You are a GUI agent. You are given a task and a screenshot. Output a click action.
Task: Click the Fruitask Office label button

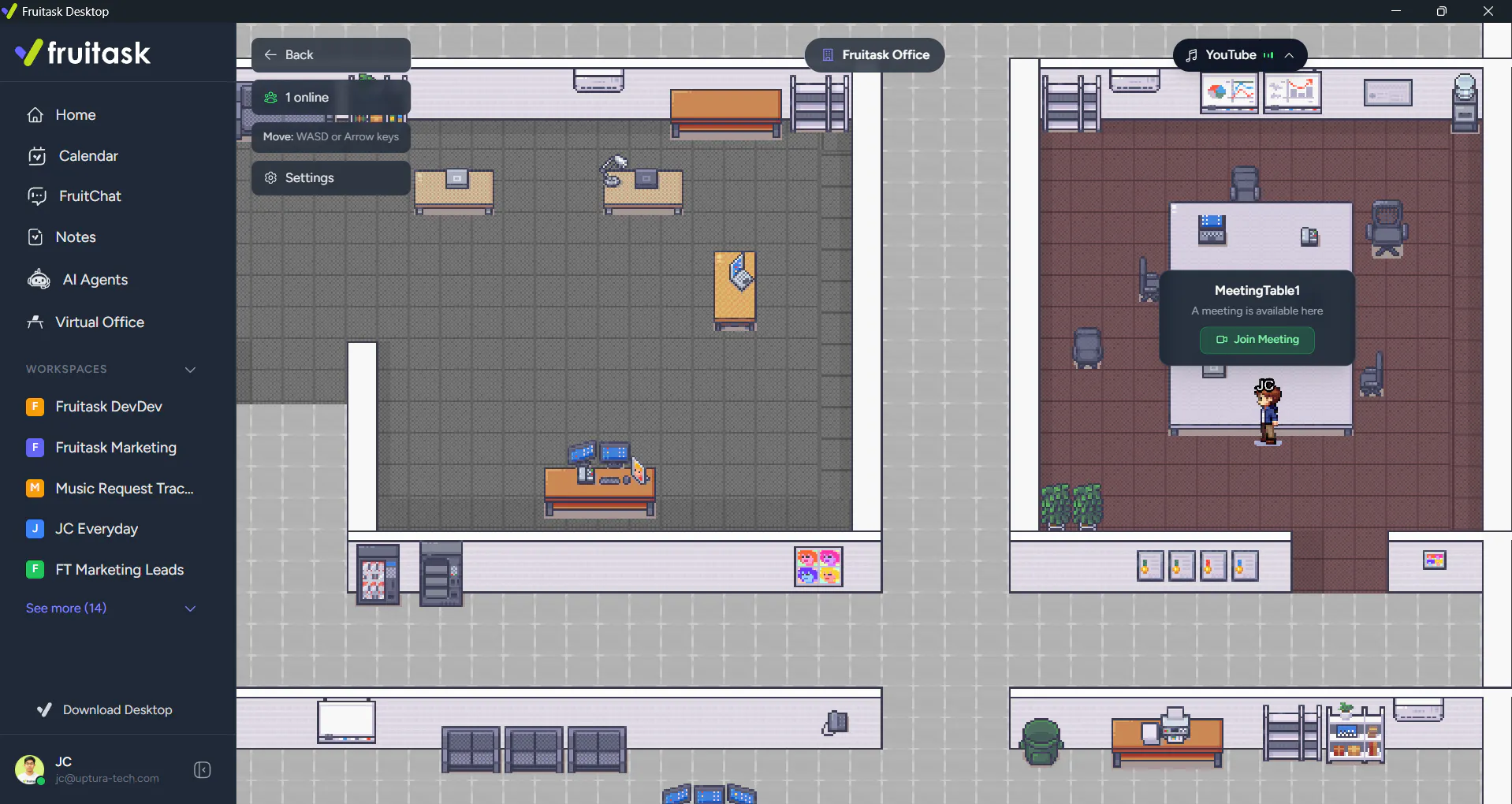875,55
